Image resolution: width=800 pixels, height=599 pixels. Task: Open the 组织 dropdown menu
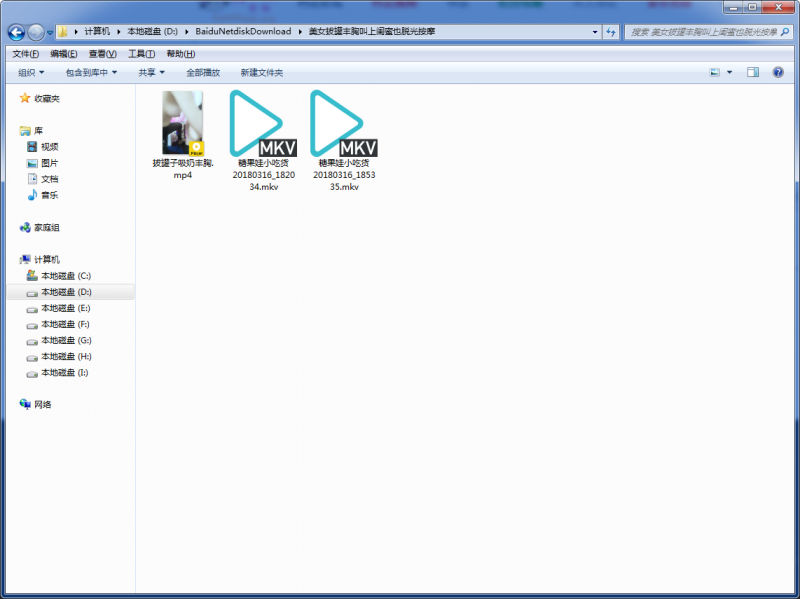pos(31,73)
